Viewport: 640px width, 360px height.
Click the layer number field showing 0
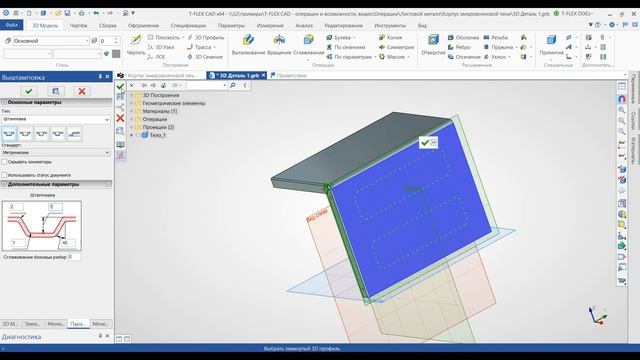(x=109, y=41)
